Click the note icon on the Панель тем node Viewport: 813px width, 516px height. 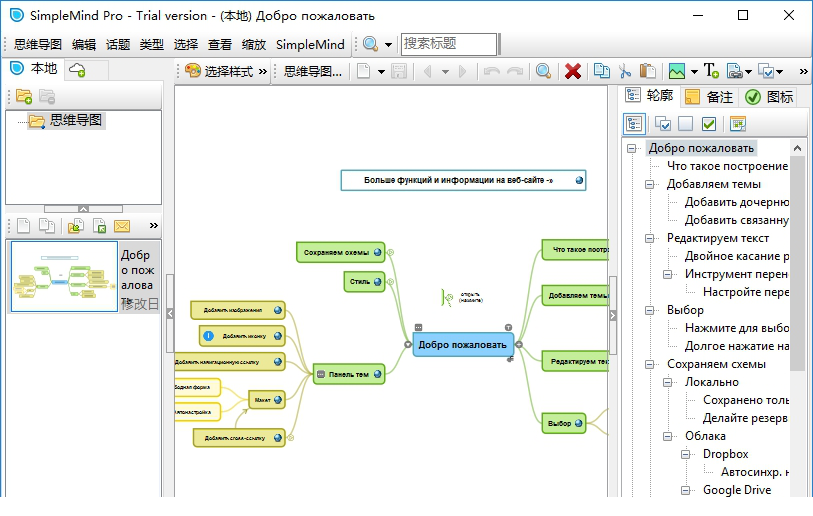tap(320, 374)
